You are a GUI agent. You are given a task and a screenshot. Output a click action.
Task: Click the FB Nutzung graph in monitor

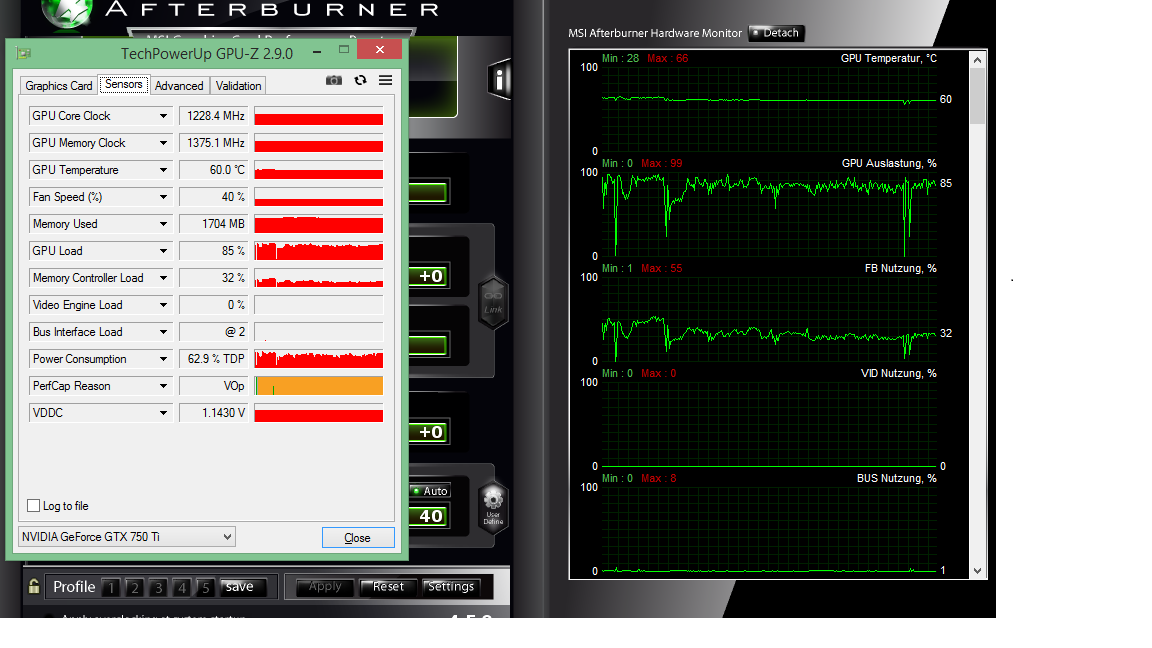(x=769, y=320)
